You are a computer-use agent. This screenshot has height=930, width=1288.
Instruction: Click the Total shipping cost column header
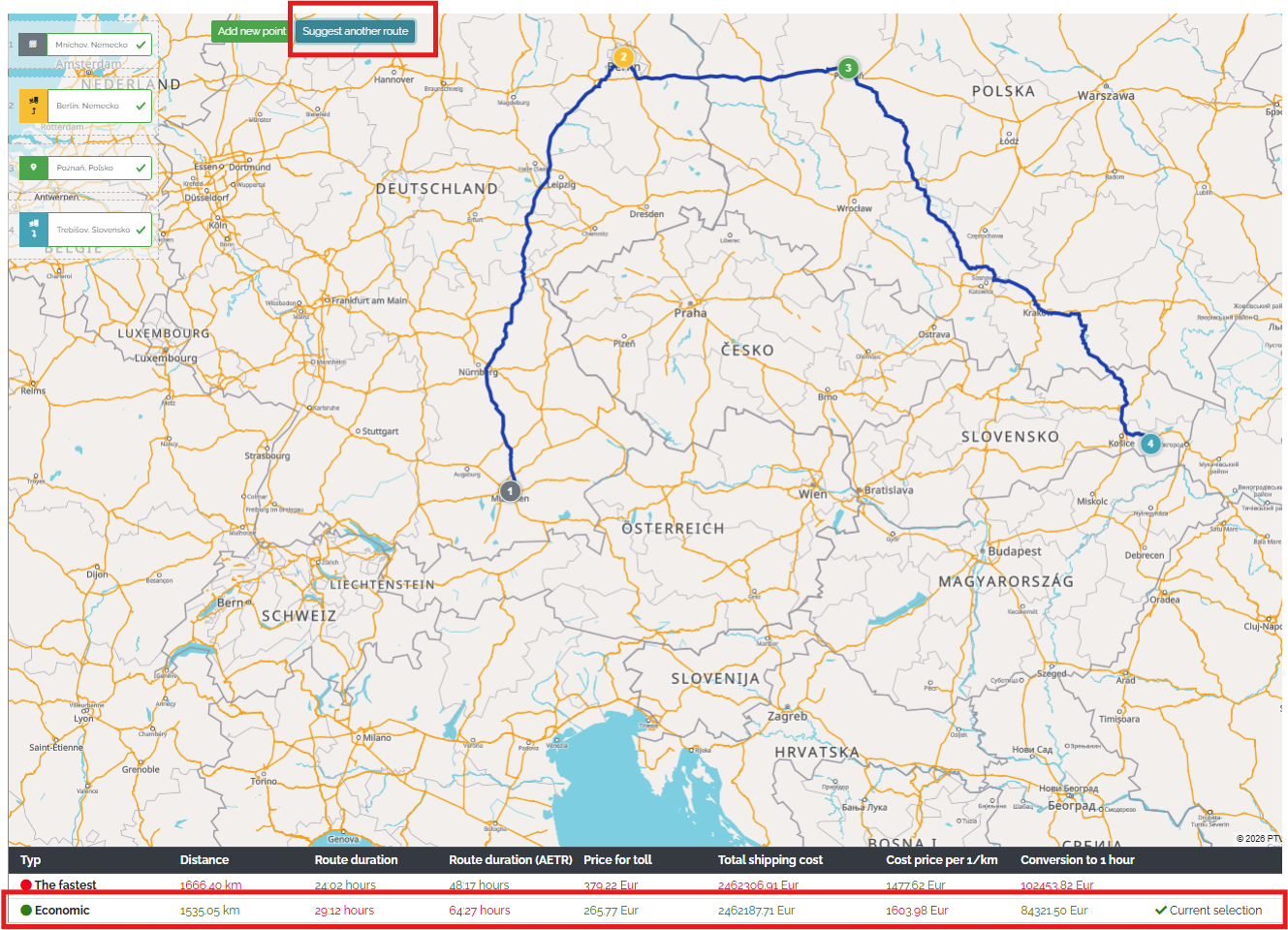coord(770,859)
